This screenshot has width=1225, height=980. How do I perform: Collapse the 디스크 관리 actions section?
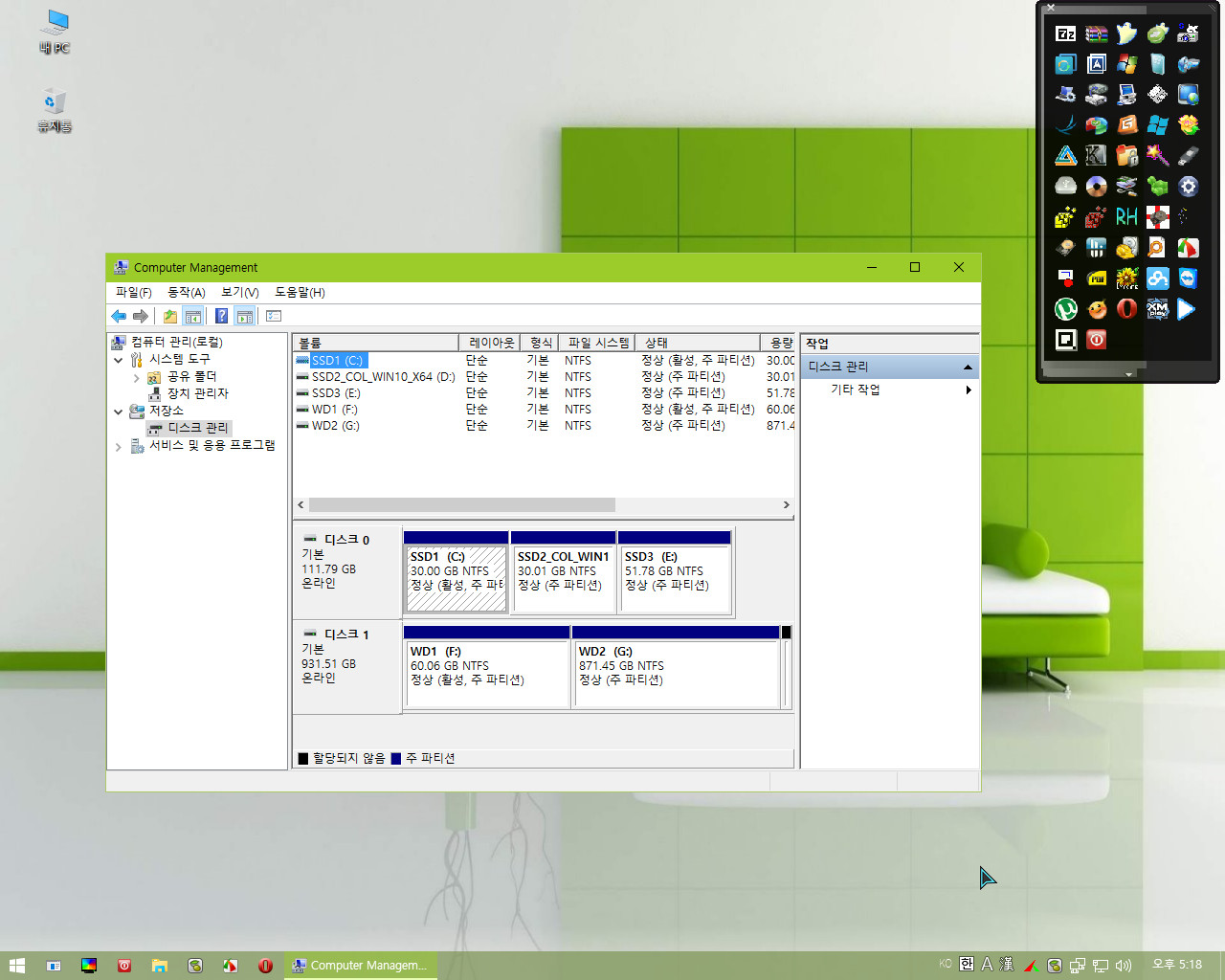pos(968,367)
